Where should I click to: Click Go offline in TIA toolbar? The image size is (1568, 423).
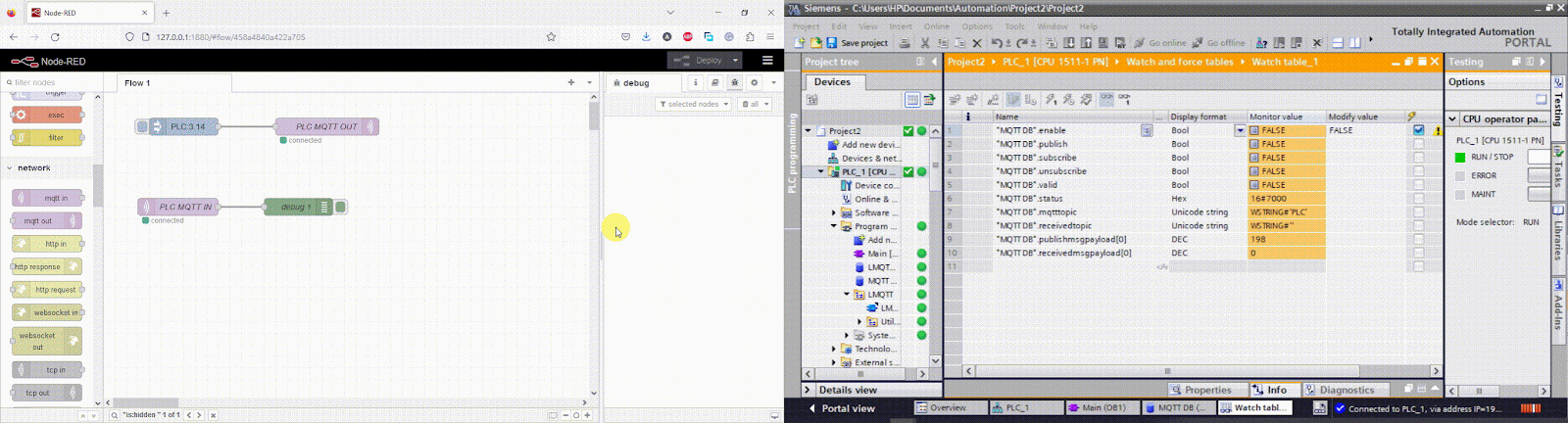tap(1218, 43)
